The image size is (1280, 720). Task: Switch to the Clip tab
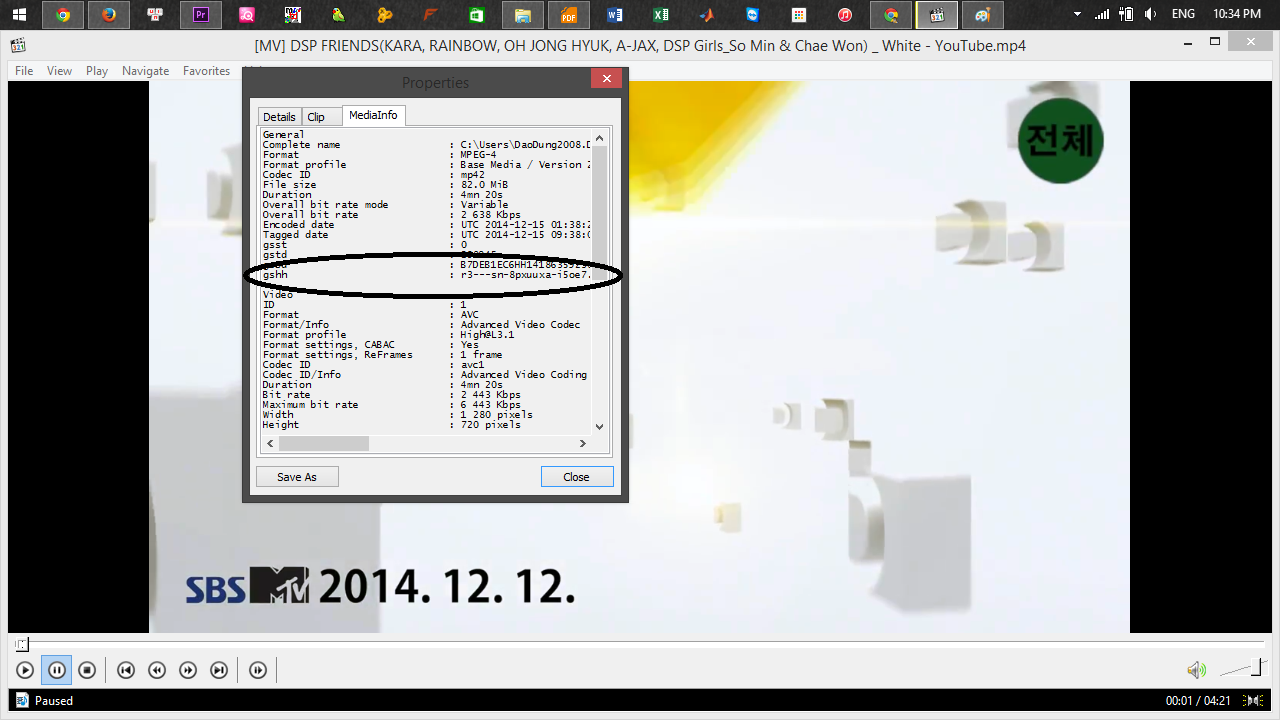point(316,117)
